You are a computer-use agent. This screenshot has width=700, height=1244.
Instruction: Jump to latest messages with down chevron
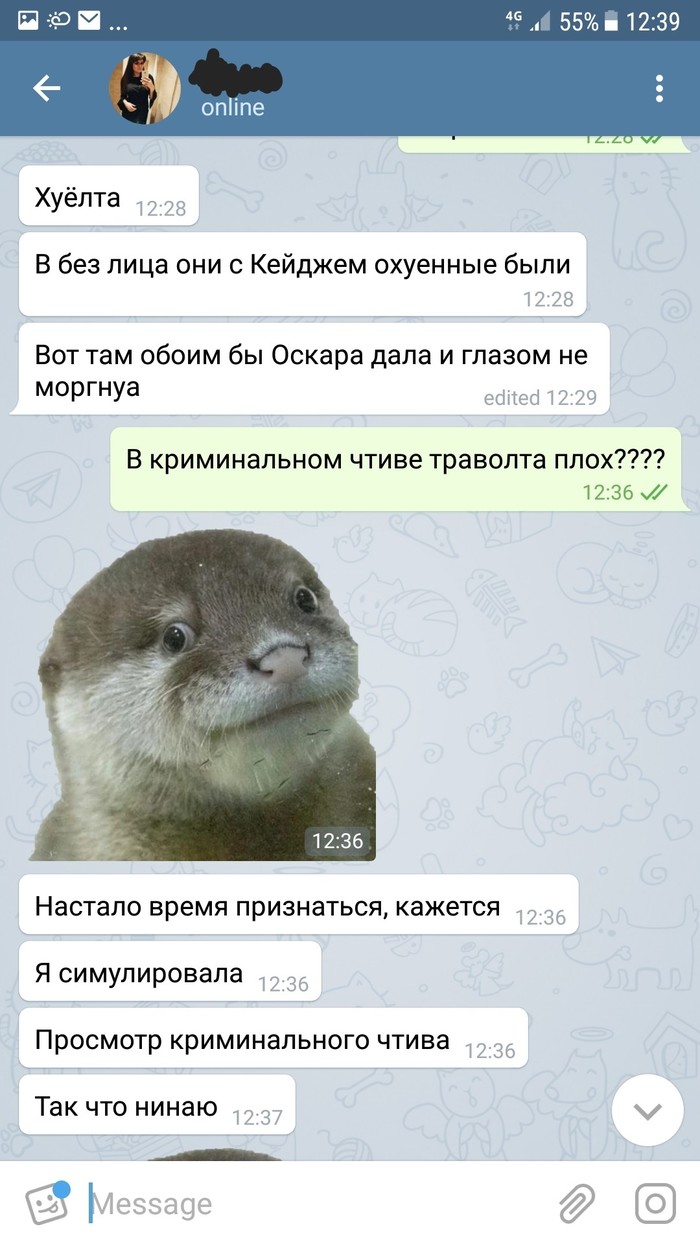647,1110
